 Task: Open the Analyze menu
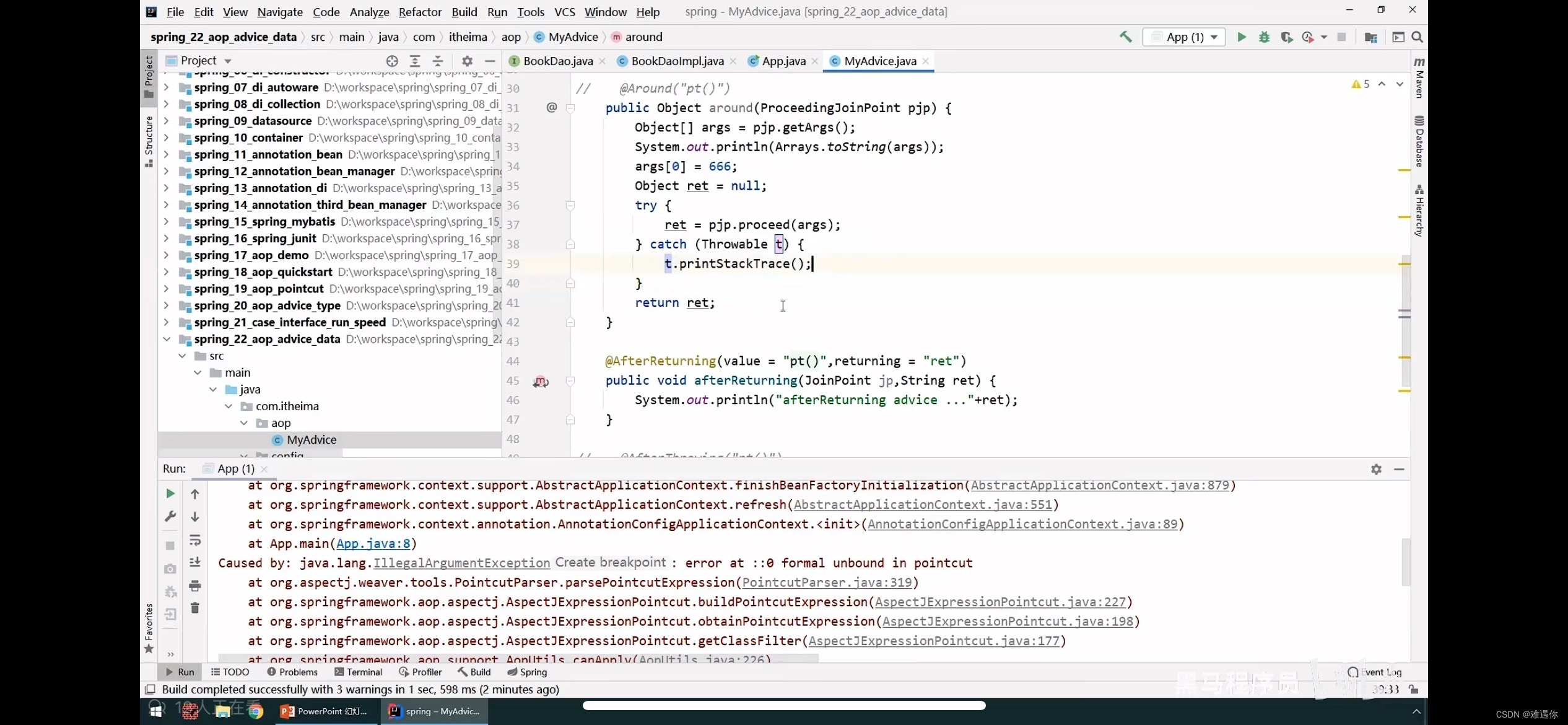tap(369, 12)
